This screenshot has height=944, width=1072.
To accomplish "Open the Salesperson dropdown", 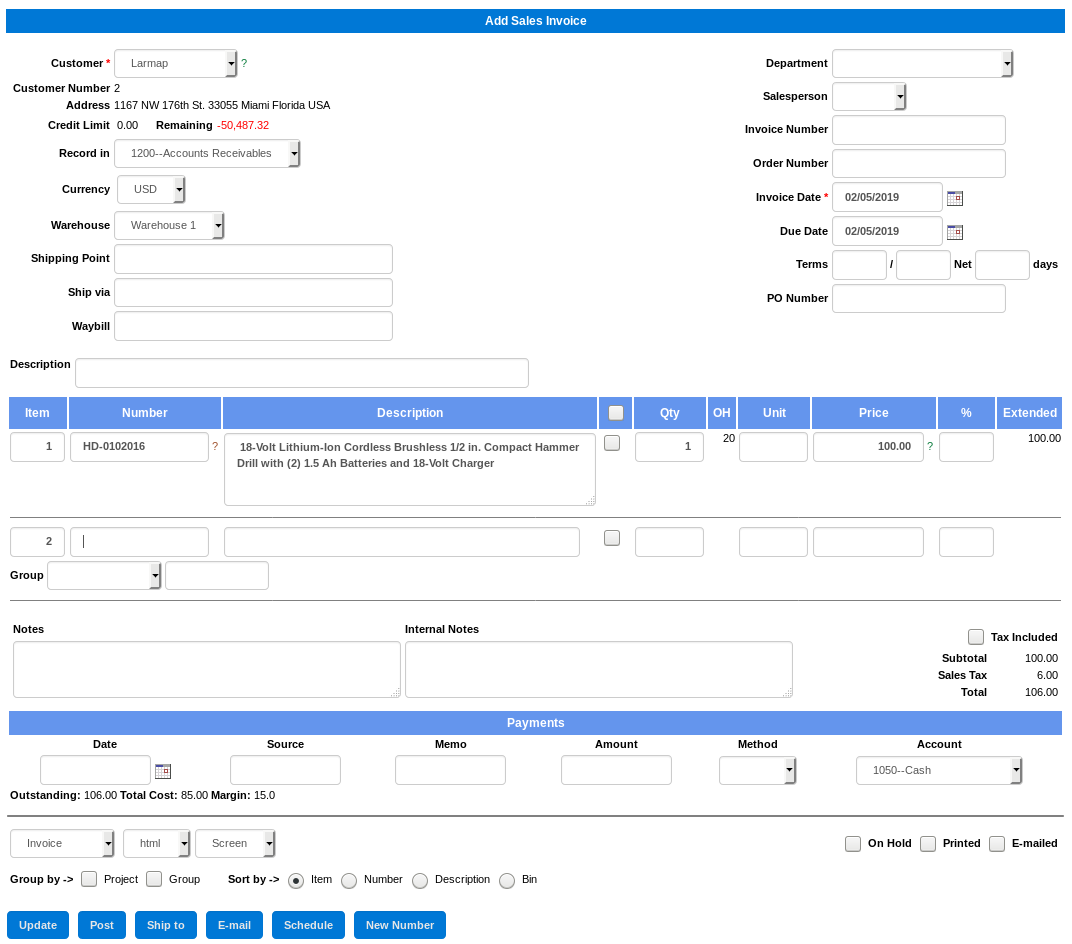I will tap(869, 96).
